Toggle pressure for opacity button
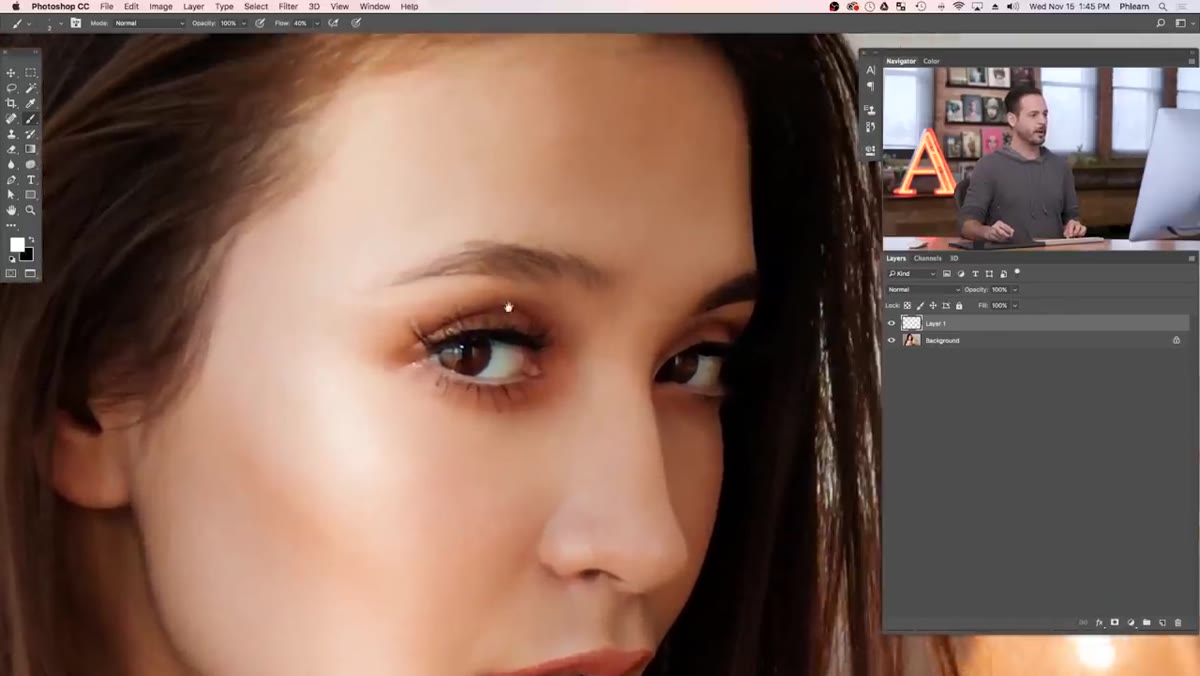The width and height of the screenshot is (1200, 676). (260, 23)
